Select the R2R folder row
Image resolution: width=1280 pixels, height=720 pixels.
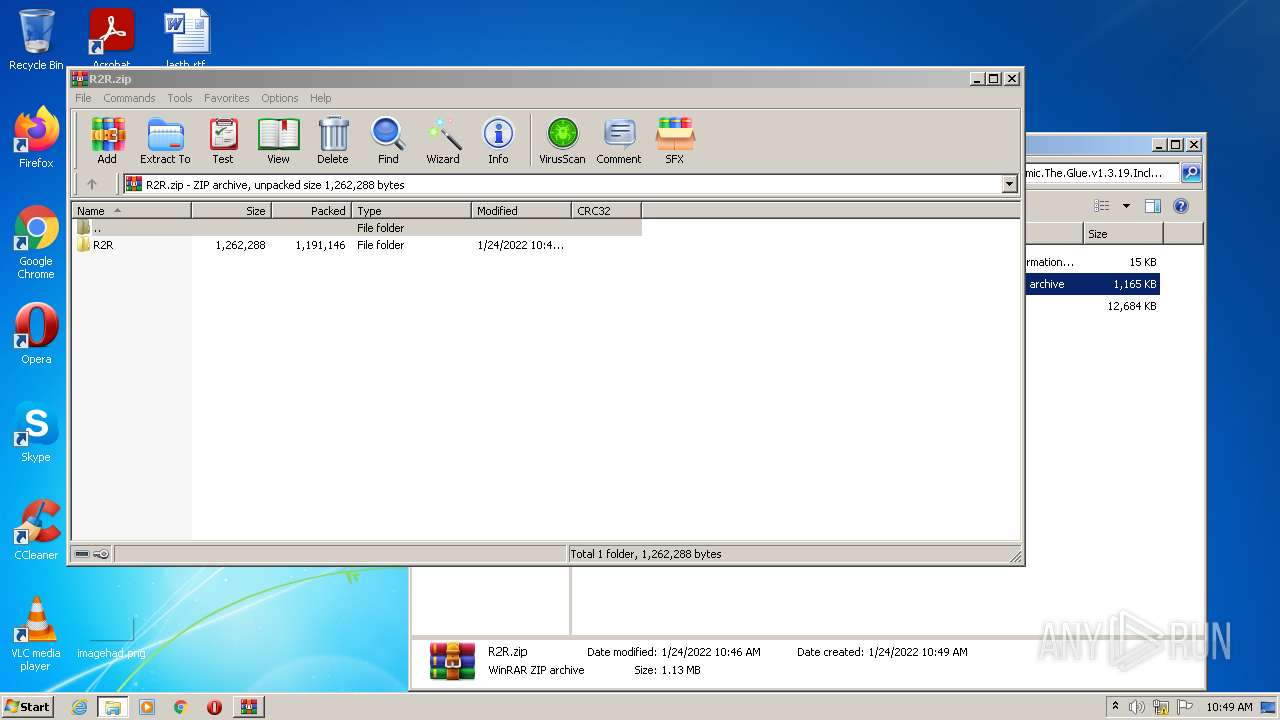click(x=357, y=245)
